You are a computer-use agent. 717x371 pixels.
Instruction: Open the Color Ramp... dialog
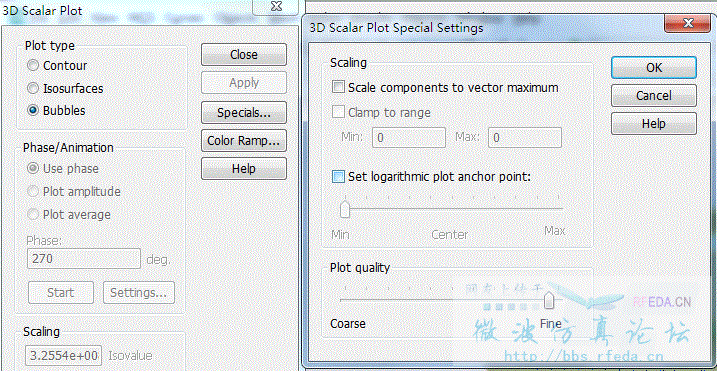coord(244,140)
